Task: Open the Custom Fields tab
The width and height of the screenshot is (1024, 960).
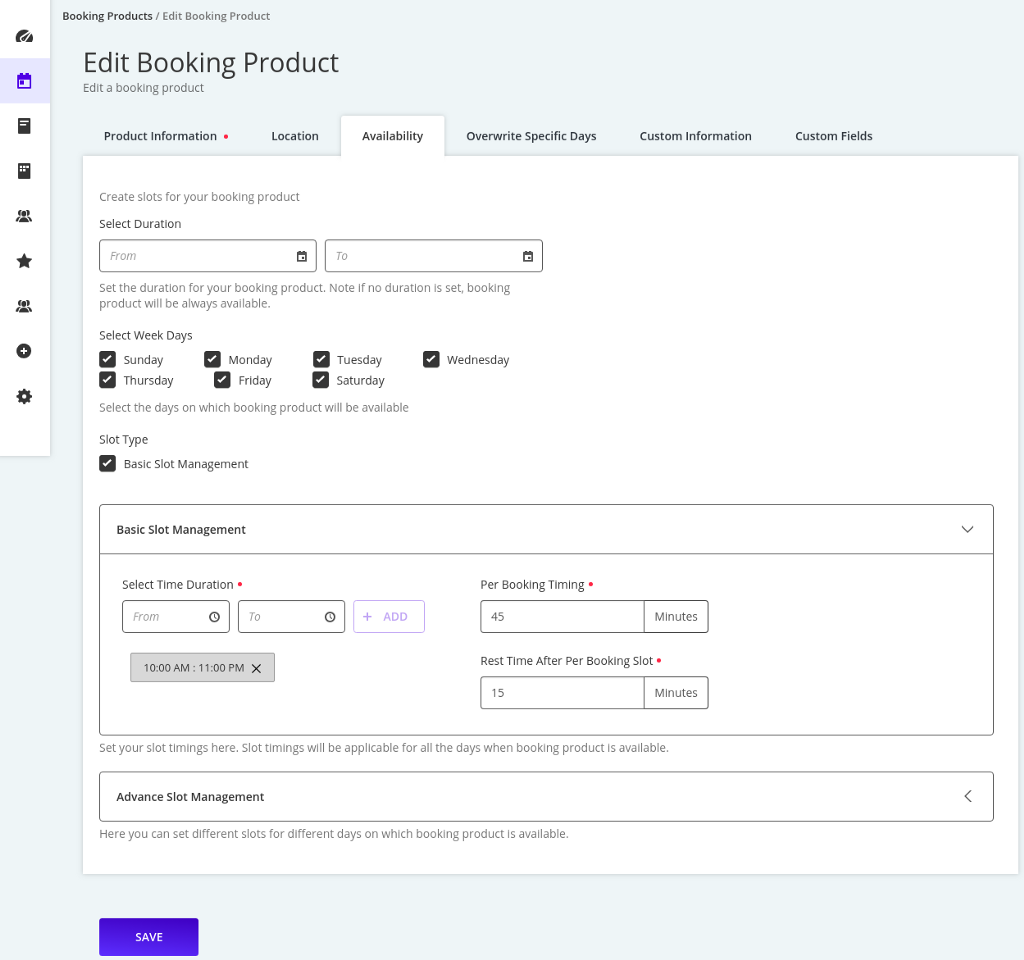Action: pyautogui.click(x=833, y=136)
